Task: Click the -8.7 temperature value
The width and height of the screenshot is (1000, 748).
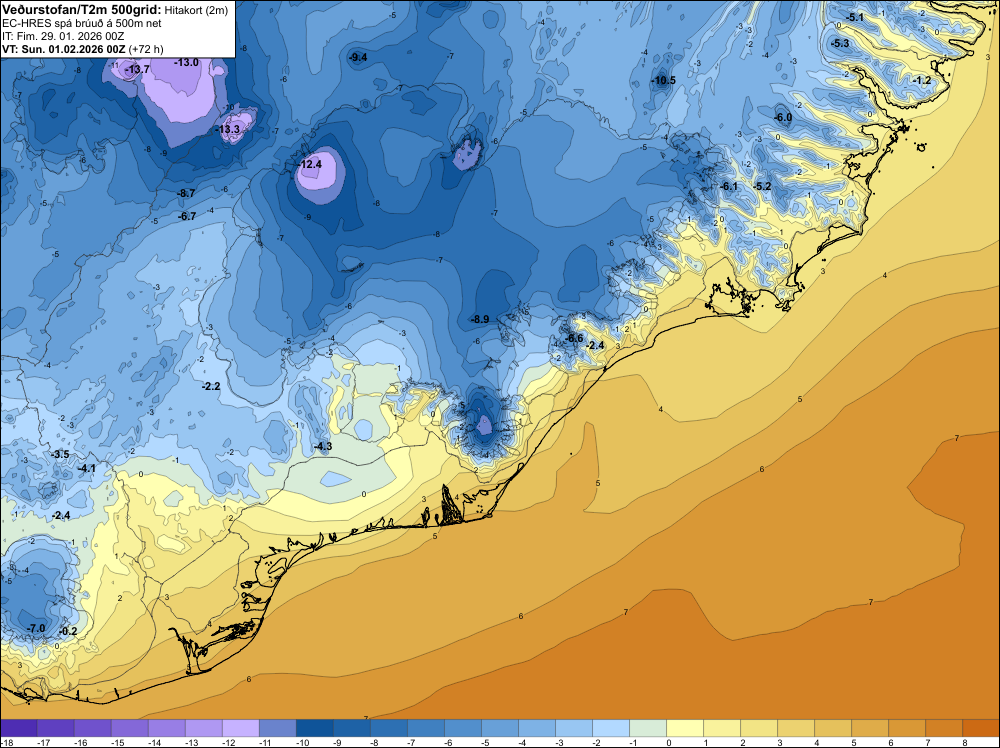Action: (x=186, y=193)
